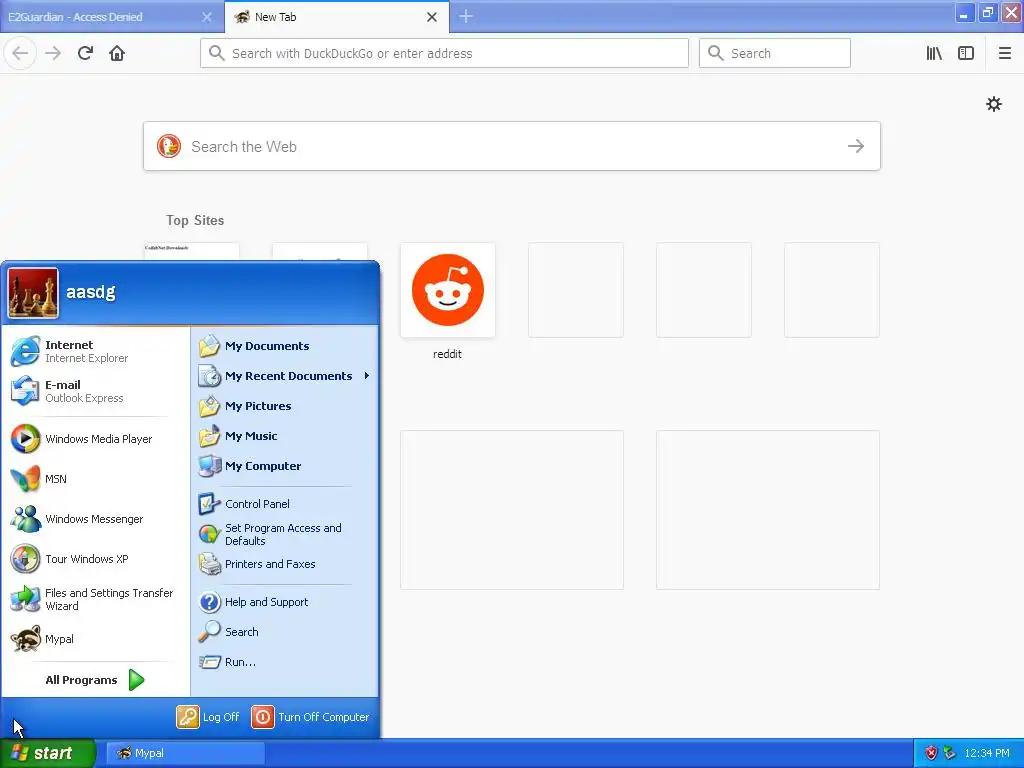The image size is (1024, 768).
Task: Open the Run... dialog
Action: tap(285, 662)
